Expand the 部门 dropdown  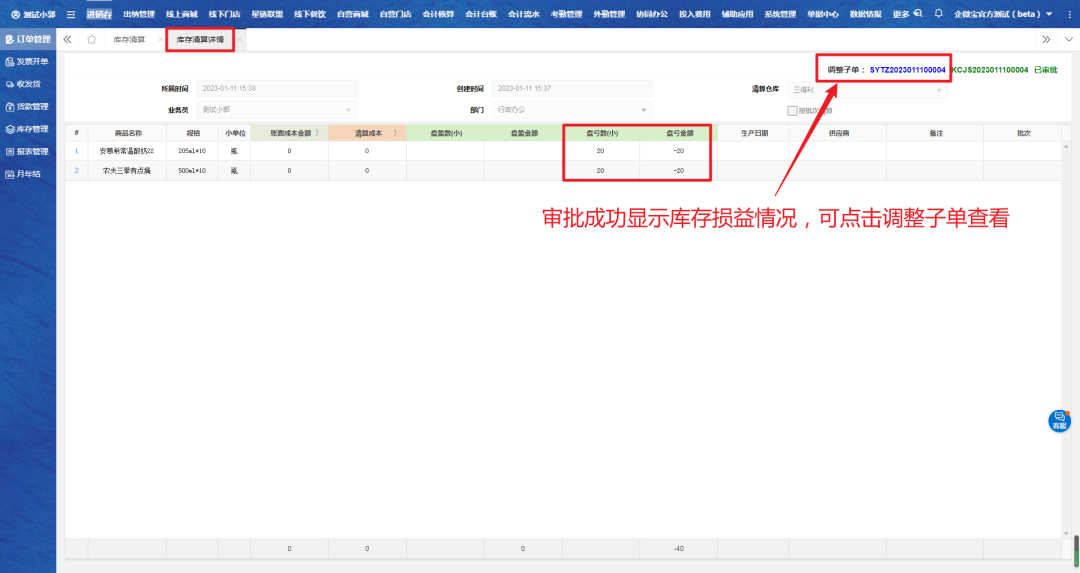(x=644, y=110)
